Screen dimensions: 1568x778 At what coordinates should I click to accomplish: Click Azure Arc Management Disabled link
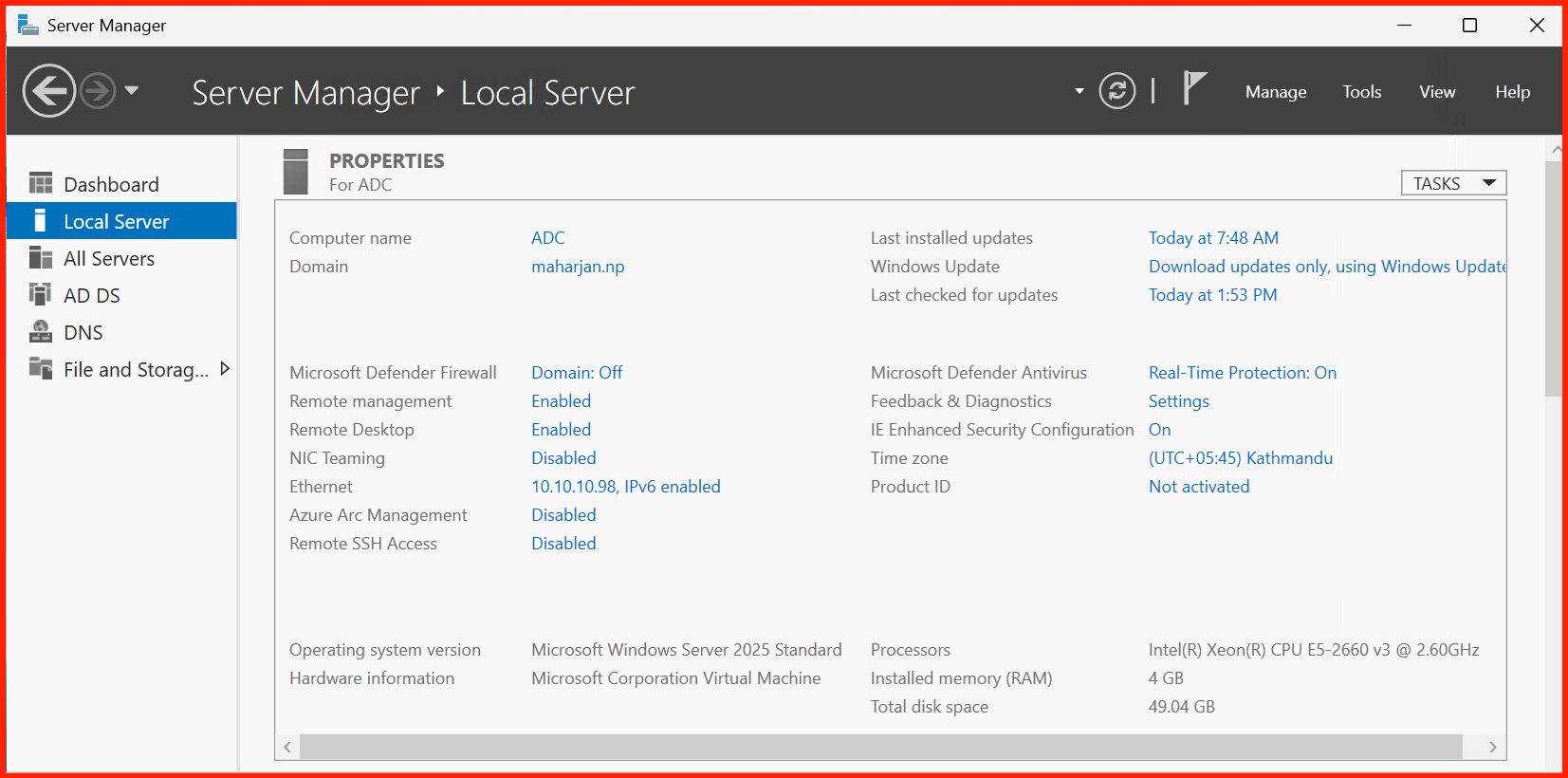click(563, 515)
